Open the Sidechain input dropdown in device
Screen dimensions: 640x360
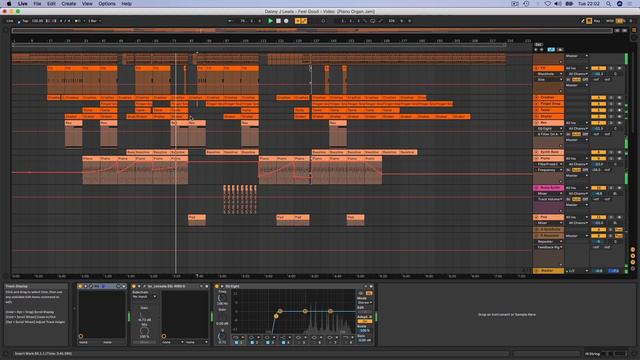[x=144, y=297]
